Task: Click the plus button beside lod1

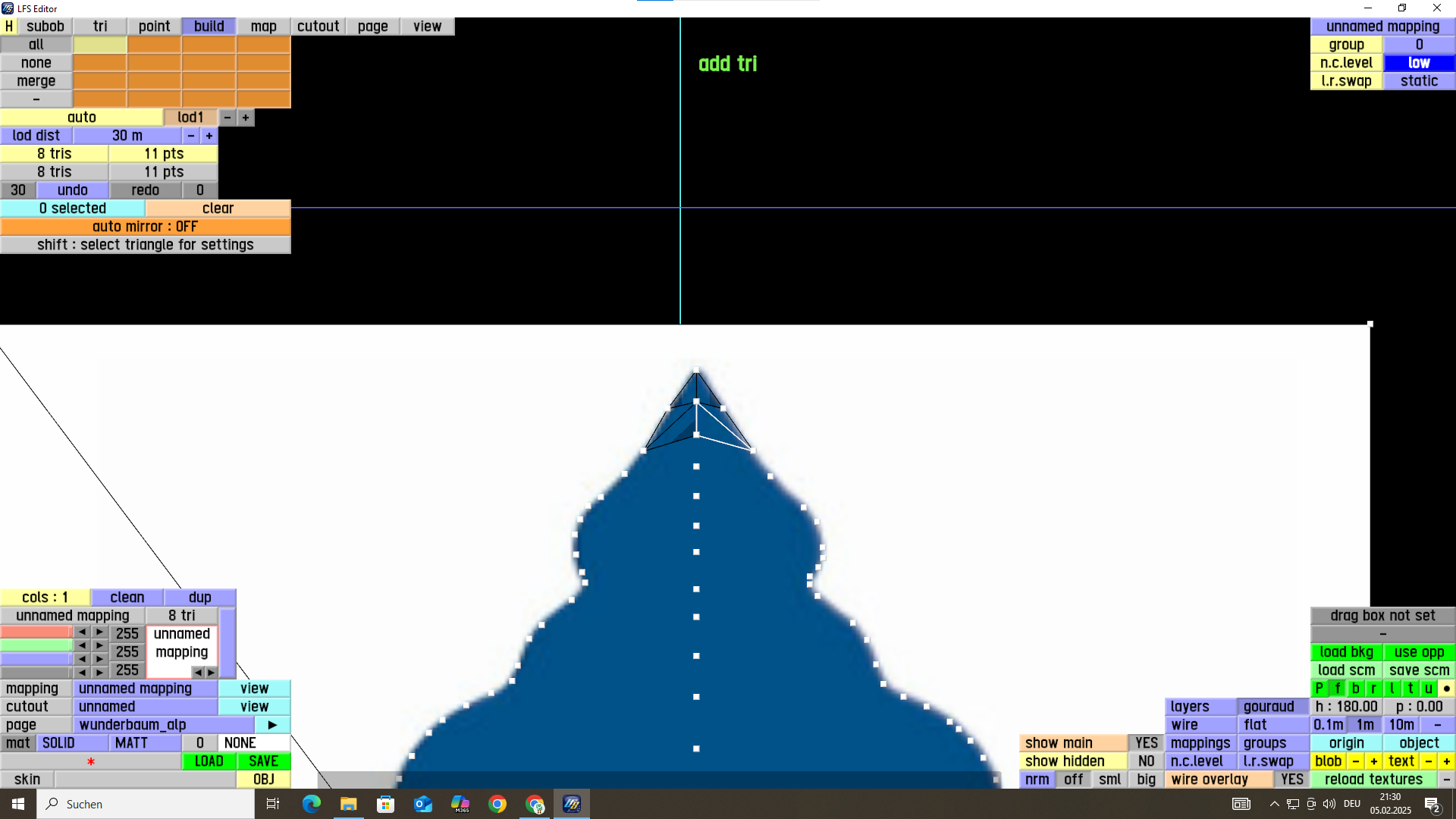Action: pos(245,118)
